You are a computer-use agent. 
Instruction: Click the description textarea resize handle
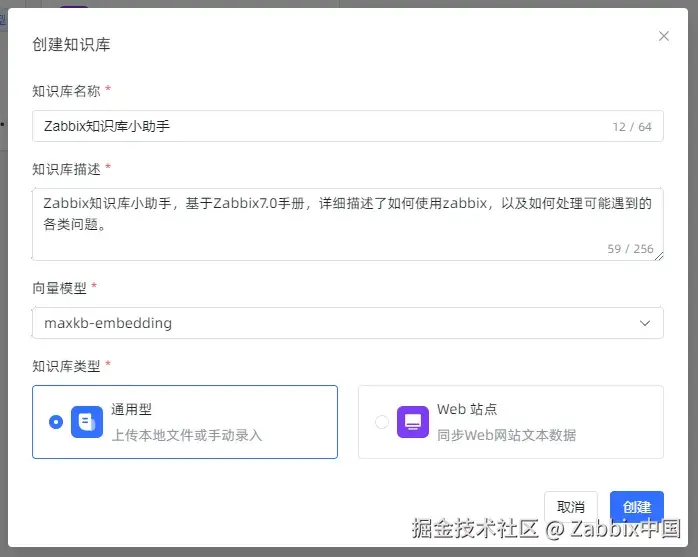659,256
